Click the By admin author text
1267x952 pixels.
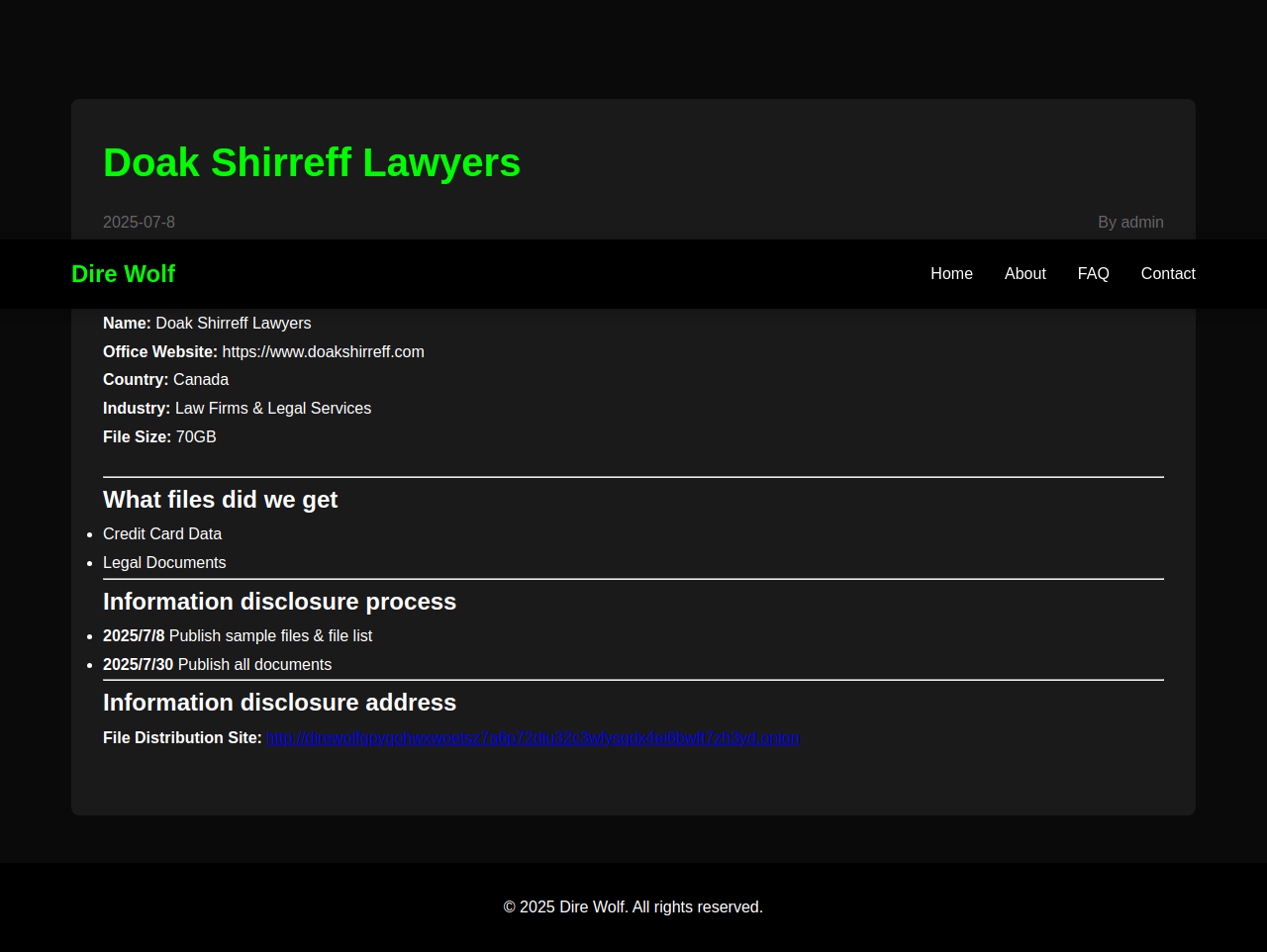coord(1130,223)
